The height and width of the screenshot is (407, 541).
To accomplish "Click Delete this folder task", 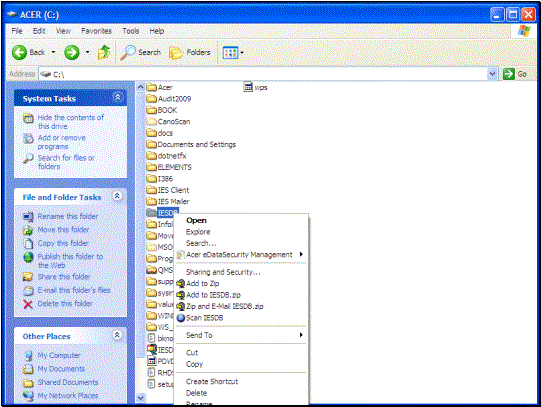I will tap(65, 304).
